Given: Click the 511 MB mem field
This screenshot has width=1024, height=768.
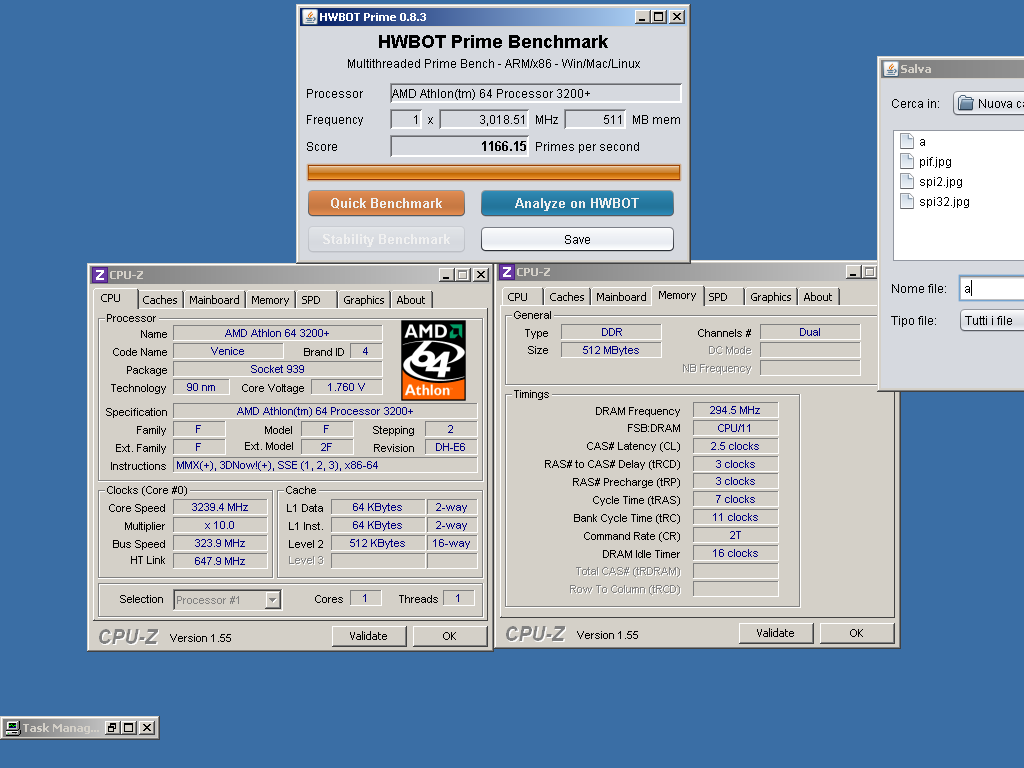Looking at the screenshot, I should coord(595,120).
